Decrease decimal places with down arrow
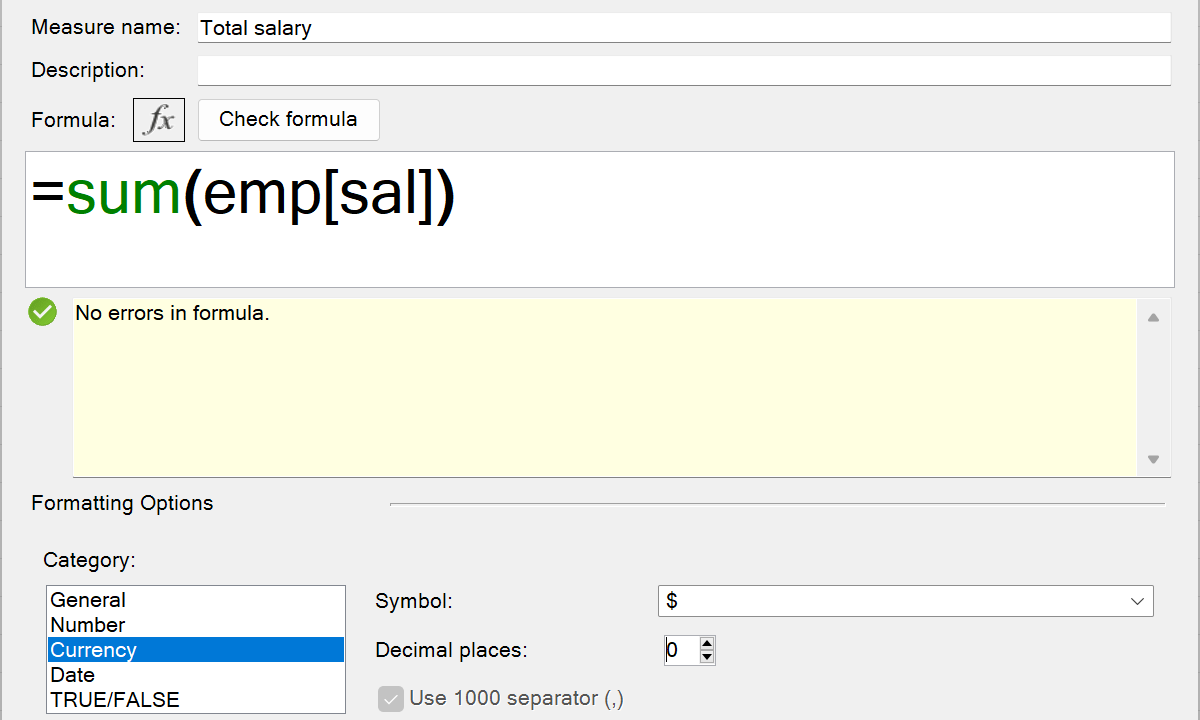Screen dimensions: 1200x720 point(707,657)
